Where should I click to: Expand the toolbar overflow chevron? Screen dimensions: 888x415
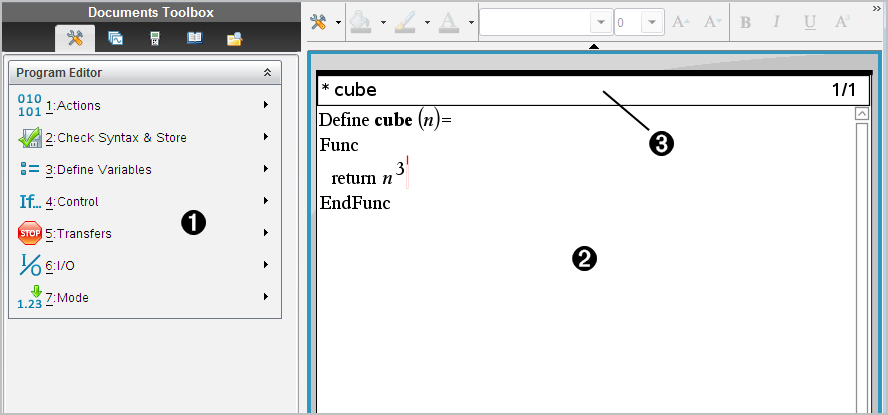pos(877,7)
